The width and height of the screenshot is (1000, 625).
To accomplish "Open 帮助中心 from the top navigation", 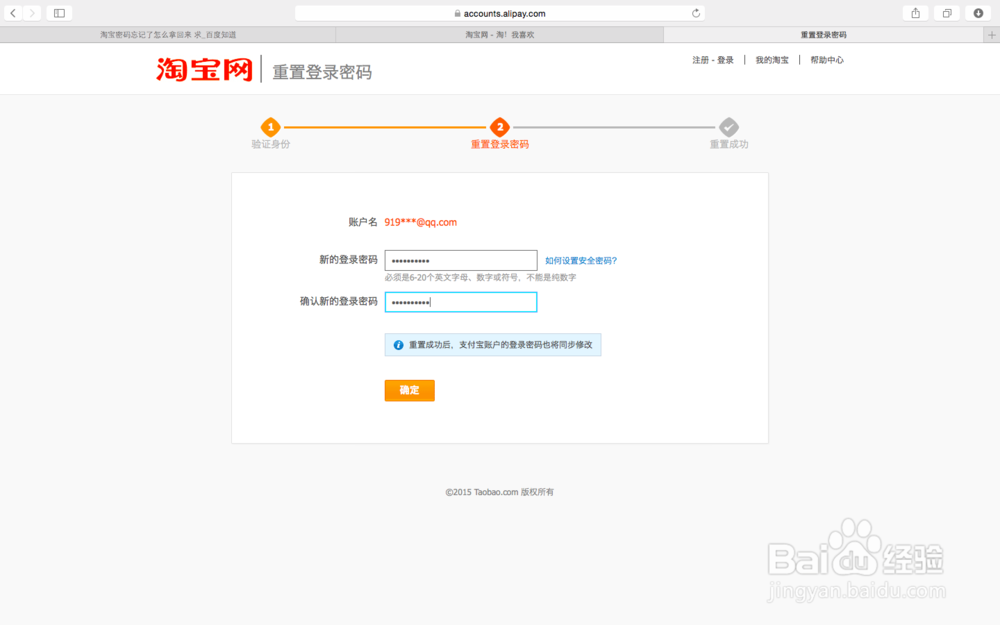I will 826,59.
